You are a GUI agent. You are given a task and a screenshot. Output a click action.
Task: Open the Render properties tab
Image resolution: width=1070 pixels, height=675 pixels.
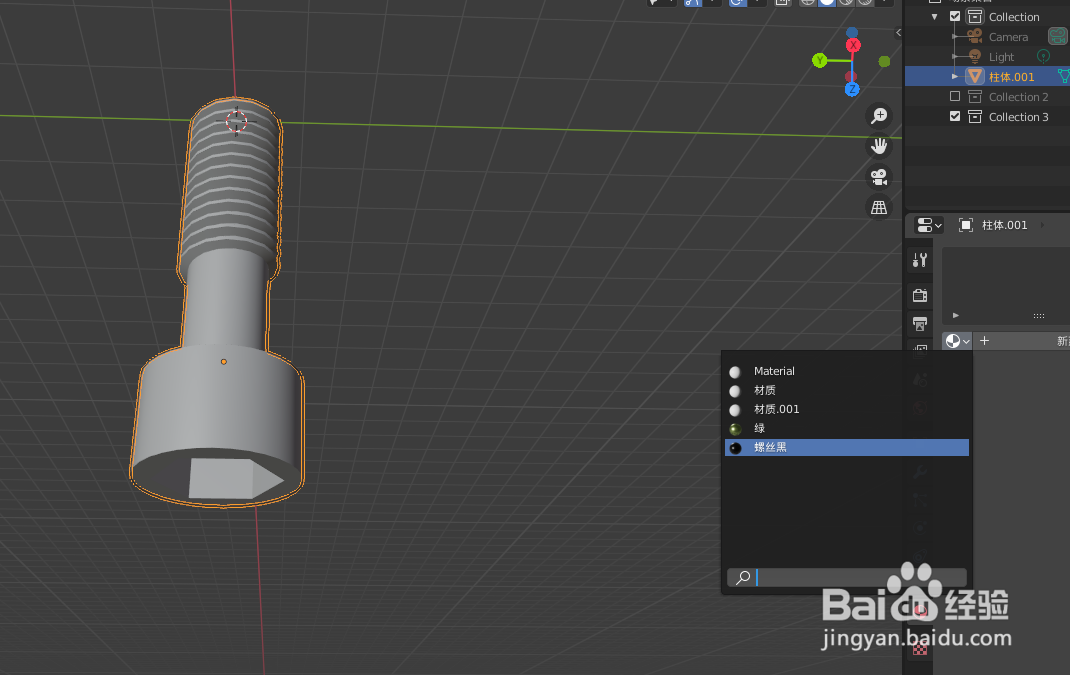click(x=920, y=295)
